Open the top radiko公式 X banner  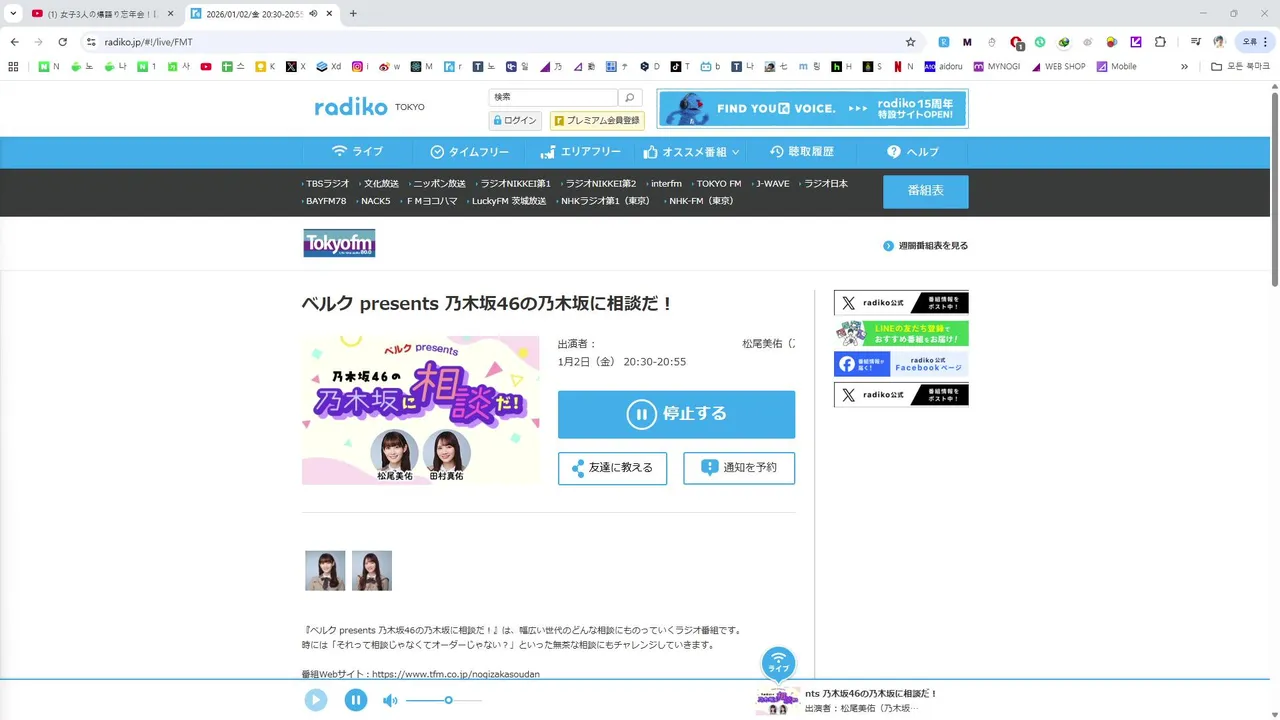click(901, 303)
